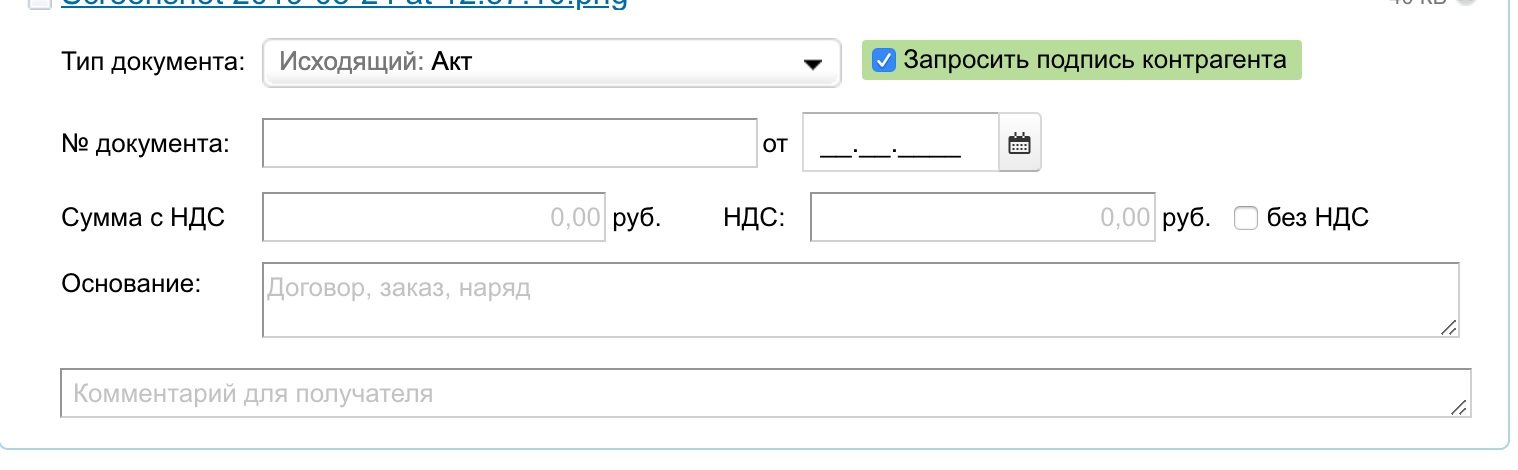Click the dropdown arrow of document type
This screenshot has width=1518, height=470.
click(x=812, y=64)
